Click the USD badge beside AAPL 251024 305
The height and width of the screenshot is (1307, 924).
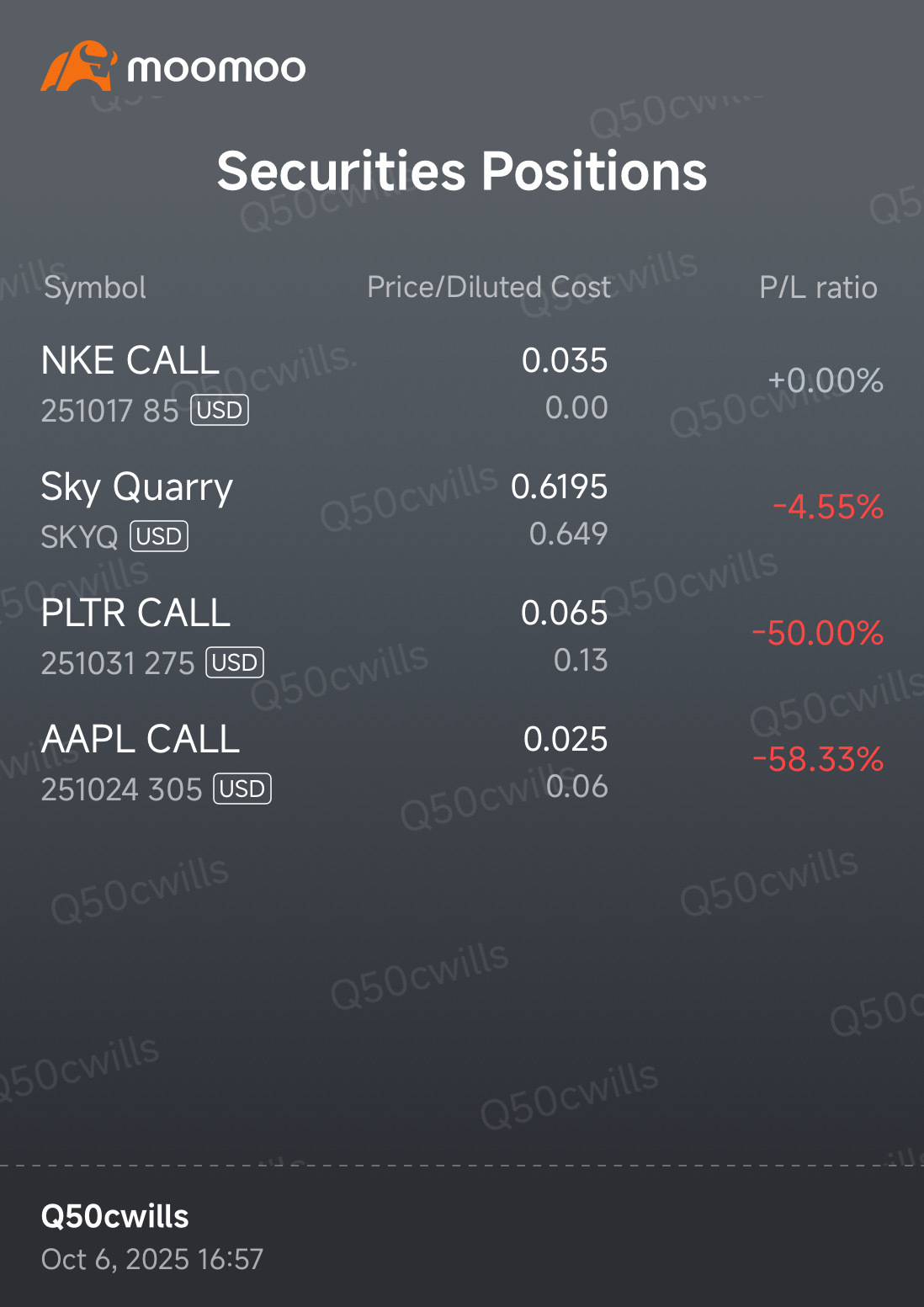point(242,789)
